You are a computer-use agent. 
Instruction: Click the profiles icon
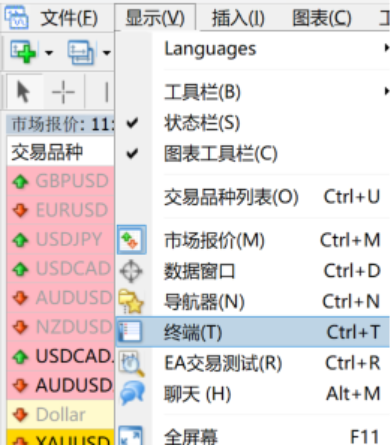point(81,52)
